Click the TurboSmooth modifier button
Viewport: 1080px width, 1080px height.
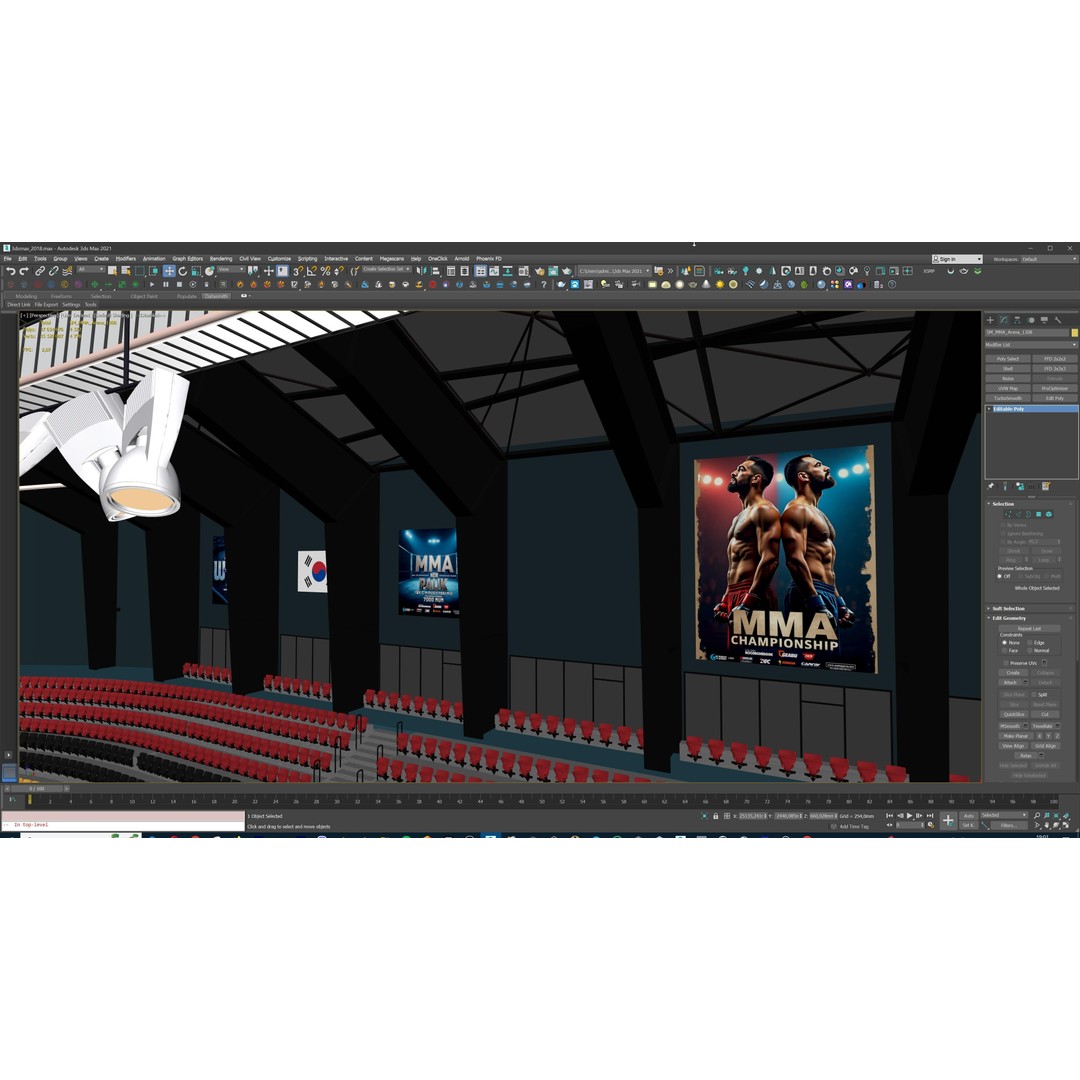pyautogui.click(x=1008, y=398)
